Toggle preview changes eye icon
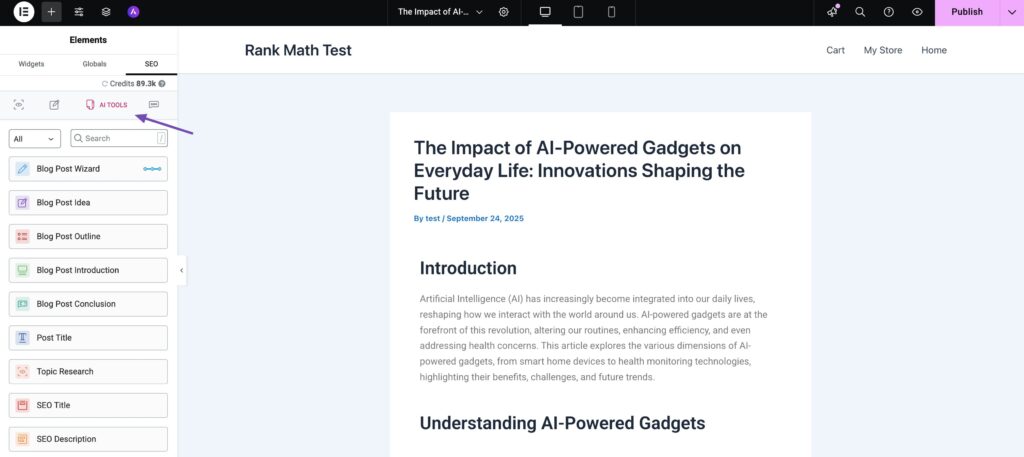 pos(917,12)
